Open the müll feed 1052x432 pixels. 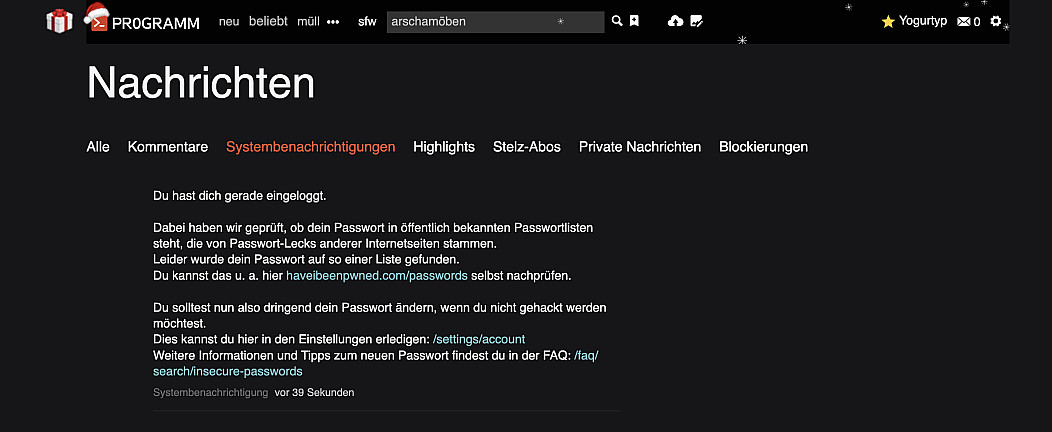[308, 21]
